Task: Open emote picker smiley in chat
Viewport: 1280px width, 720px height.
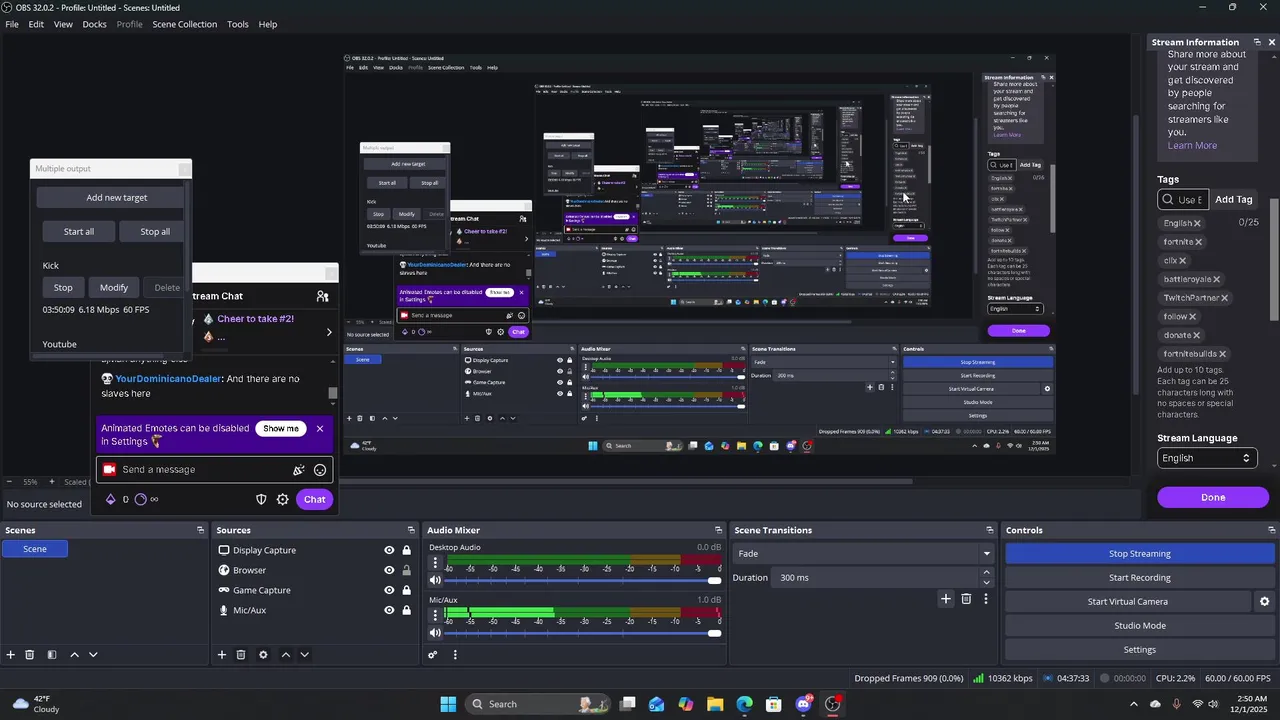Action: tap(320, 470)
